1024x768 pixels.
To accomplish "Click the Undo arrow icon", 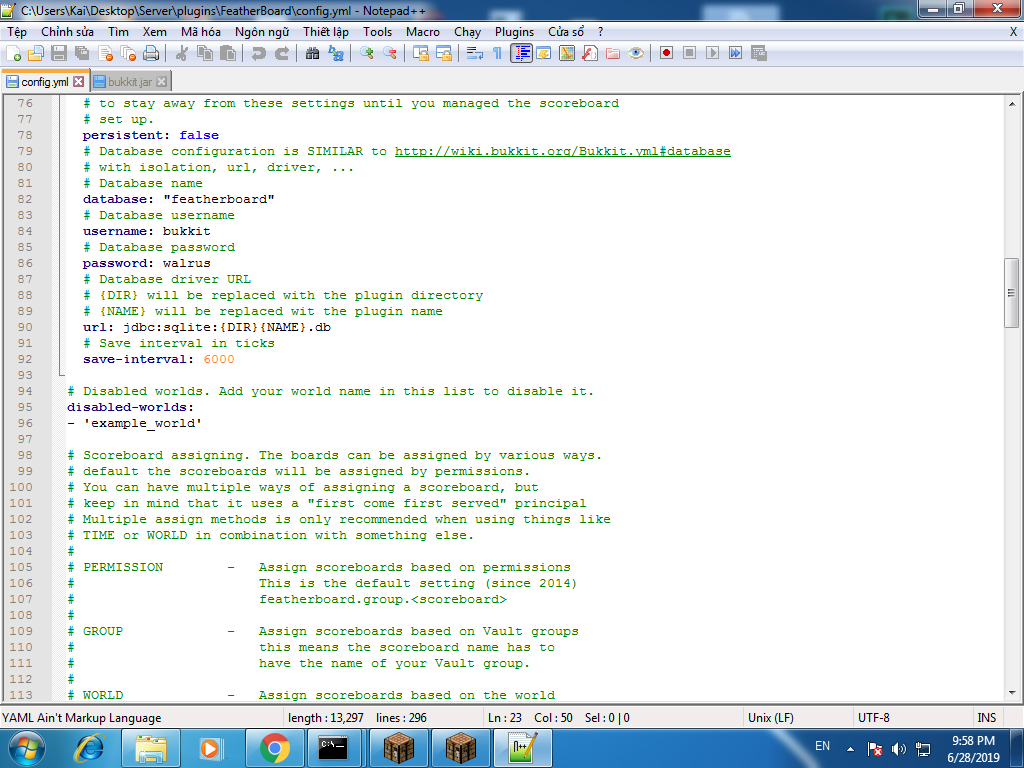I will pyautogui.click(x=259, y=54).
